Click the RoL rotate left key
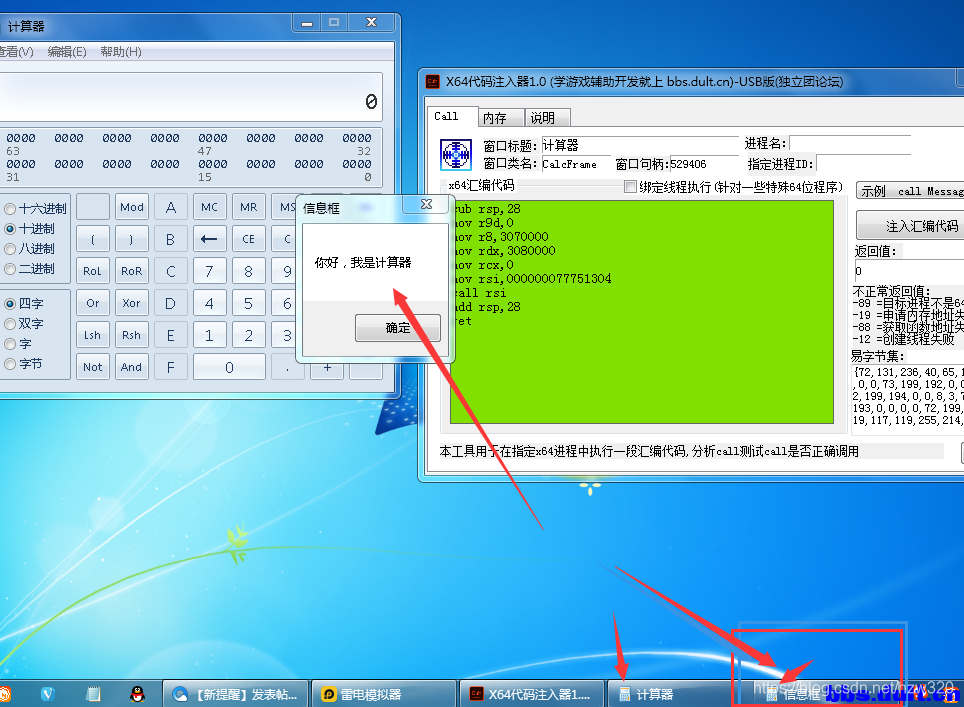This screenshot has height=707, width=964. click(92, 271)
